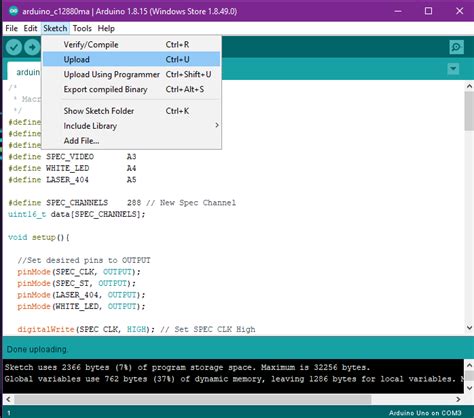Choose Show Sketch Folder

click(131, 111)
